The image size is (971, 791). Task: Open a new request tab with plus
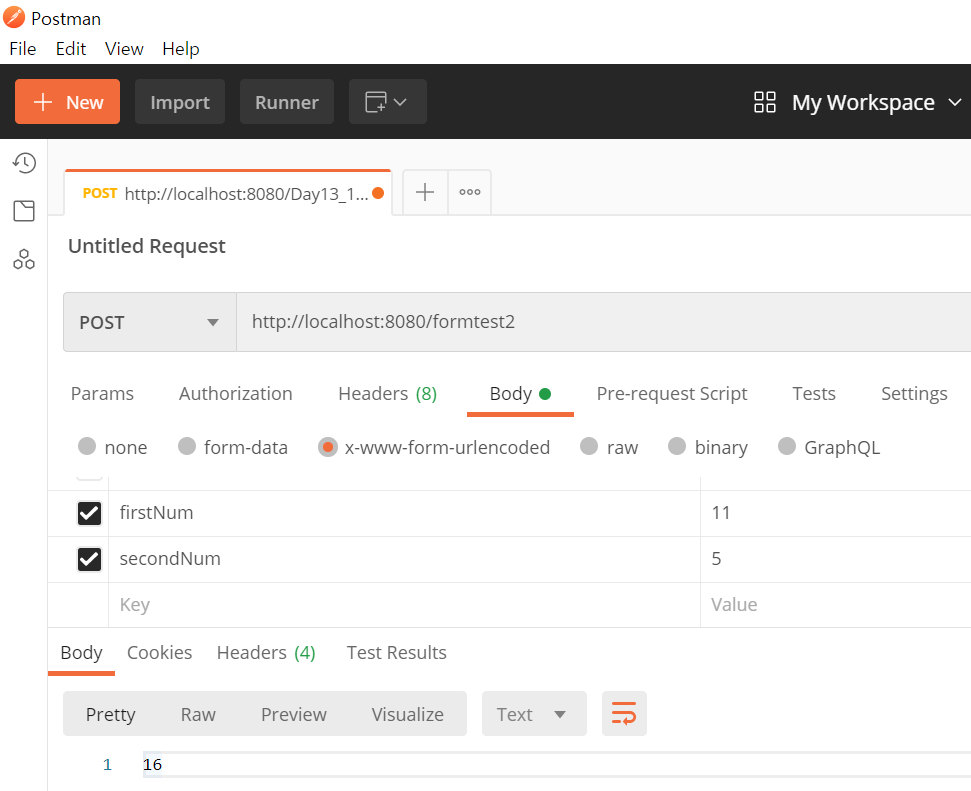pyautogui.click(x=425, y=192)
